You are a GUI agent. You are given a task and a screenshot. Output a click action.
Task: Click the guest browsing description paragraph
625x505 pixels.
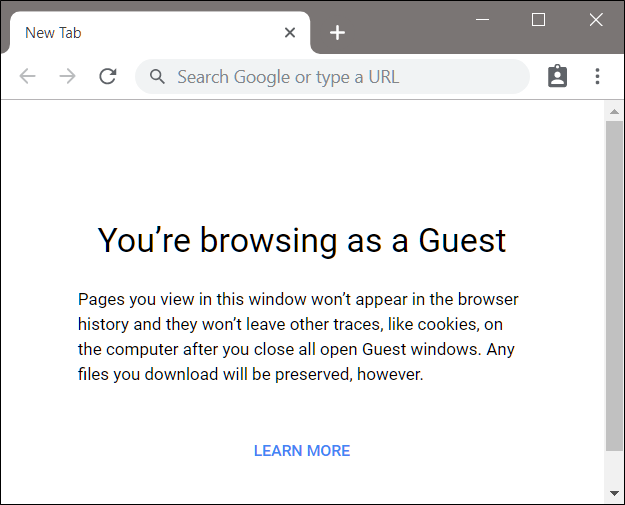(x=298, y=337)
